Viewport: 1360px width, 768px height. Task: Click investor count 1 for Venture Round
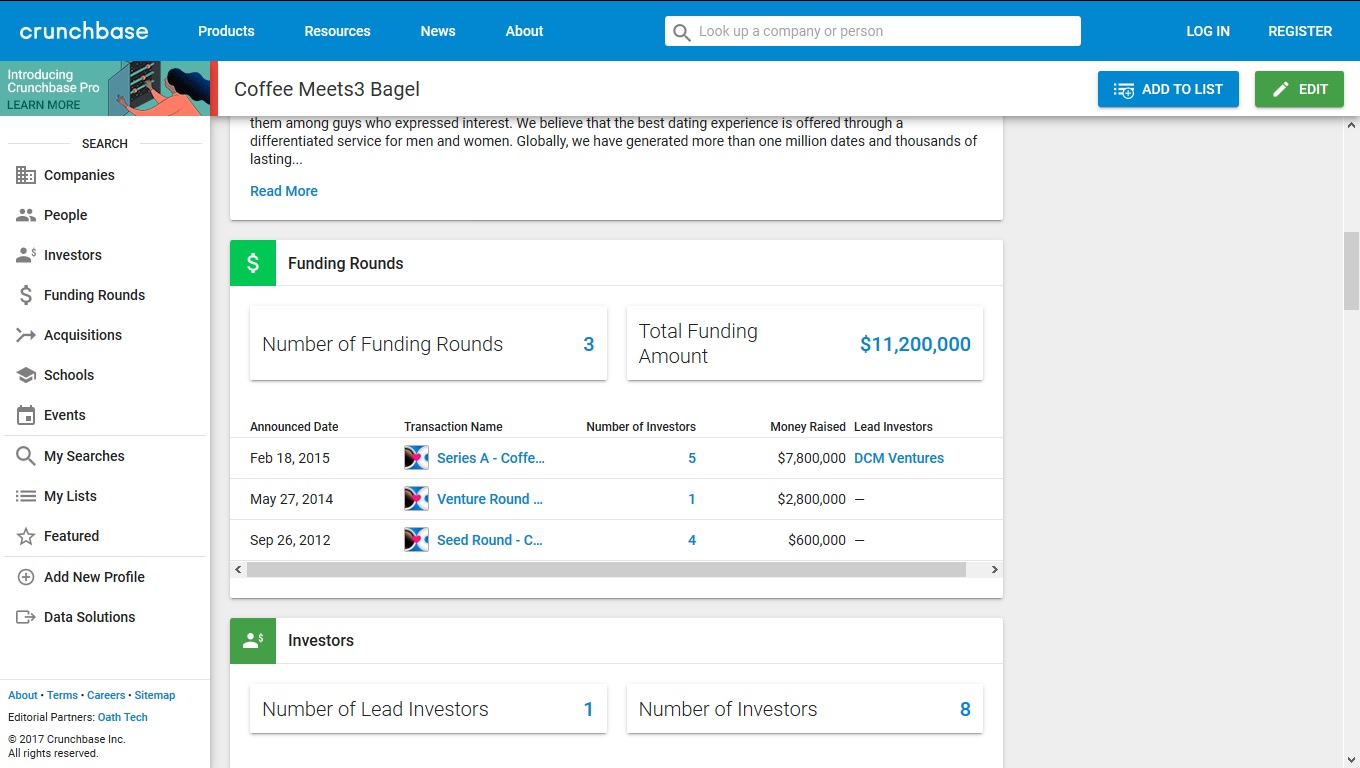pos(692,499)
